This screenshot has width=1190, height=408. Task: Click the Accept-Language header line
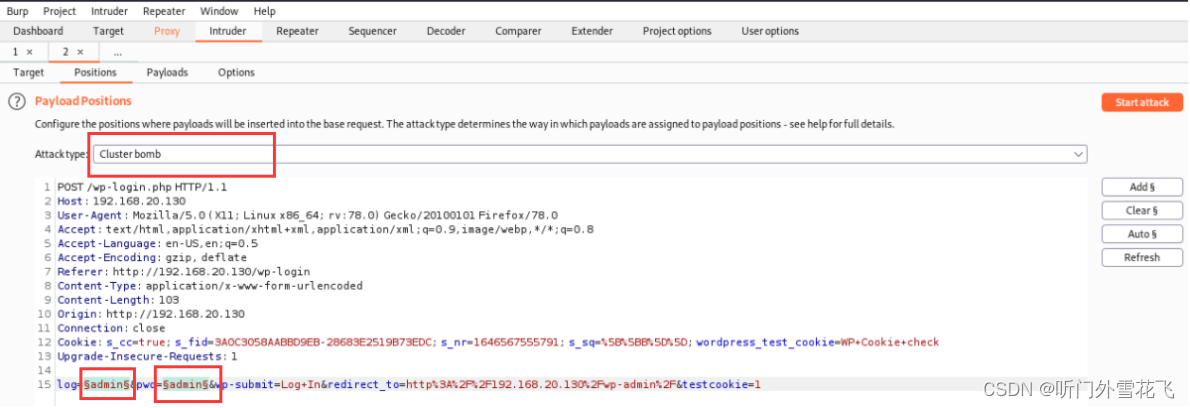coord(157,243)
